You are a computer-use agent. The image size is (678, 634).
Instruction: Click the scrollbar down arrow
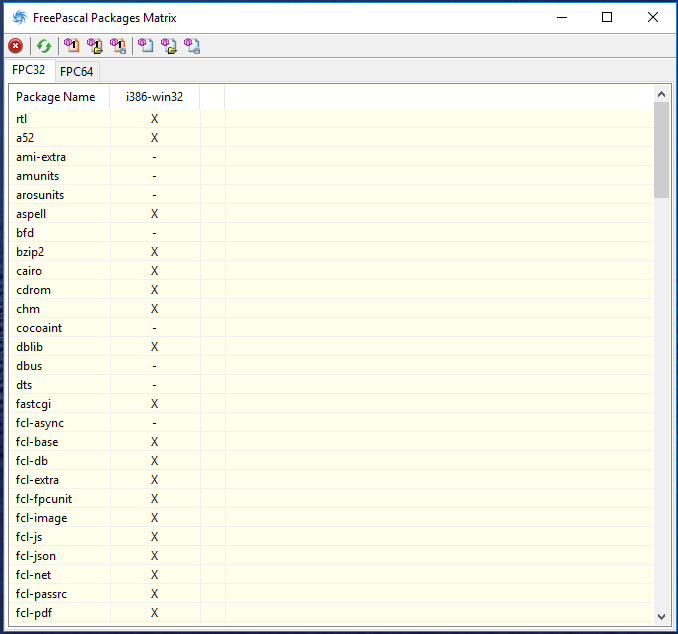coord(661,616)
